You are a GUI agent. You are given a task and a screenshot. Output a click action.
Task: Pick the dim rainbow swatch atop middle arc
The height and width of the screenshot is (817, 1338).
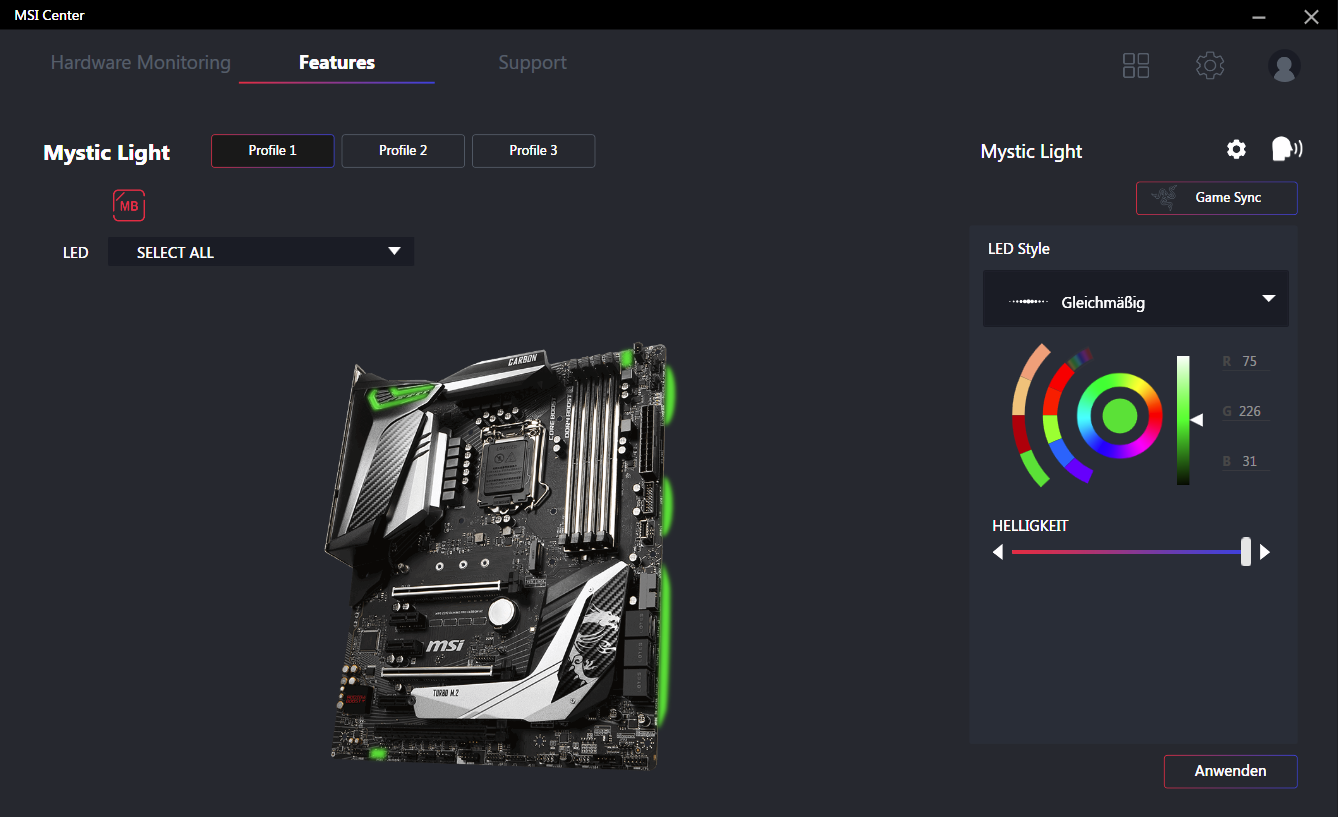pos(1080,358)
